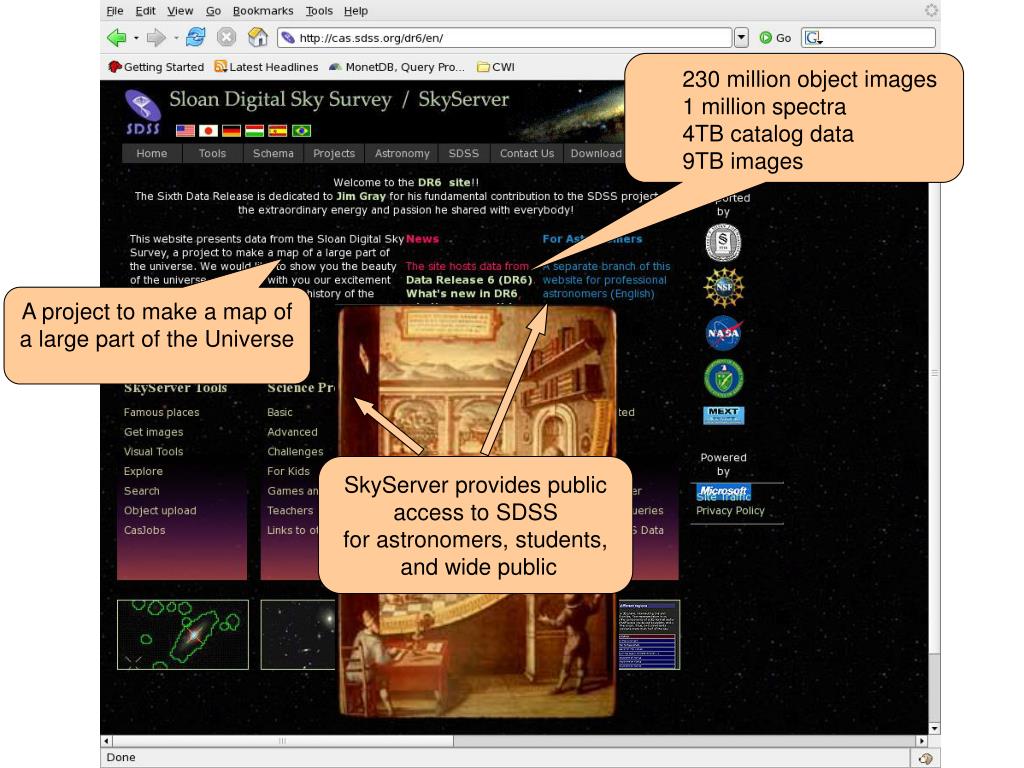Image resolution: width=1024 pixels, height=768 pixels.
Task: Open the Forward button history dropdown arrow
Action: (x=176, y=38)
